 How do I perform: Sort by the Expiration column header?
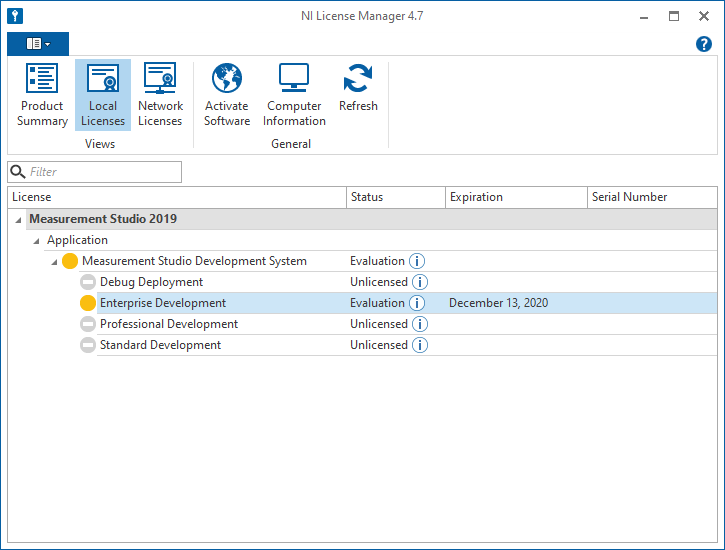[x=516, y=197]
